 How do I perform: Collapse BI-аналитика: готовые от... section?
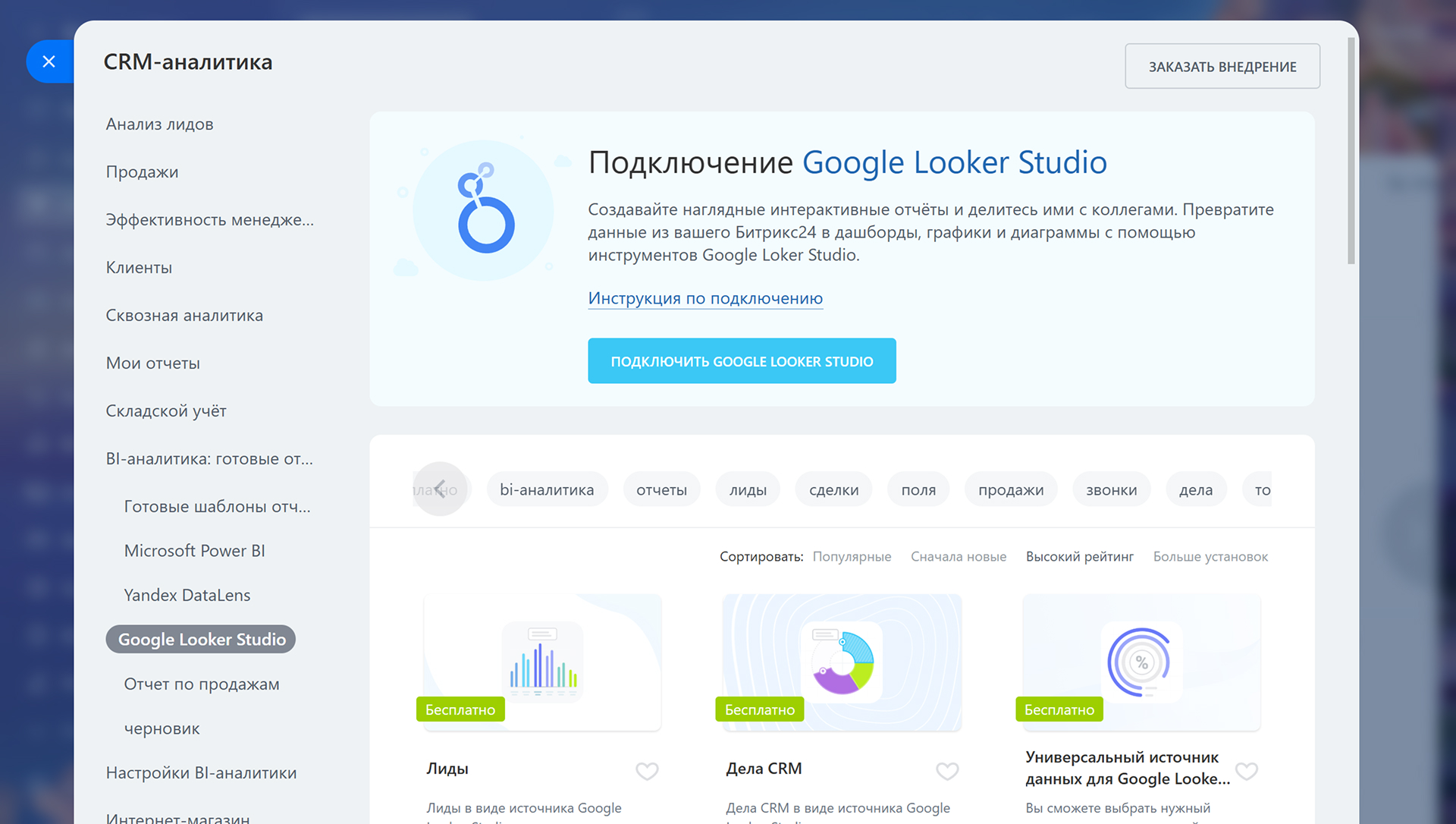click(209, 459)
